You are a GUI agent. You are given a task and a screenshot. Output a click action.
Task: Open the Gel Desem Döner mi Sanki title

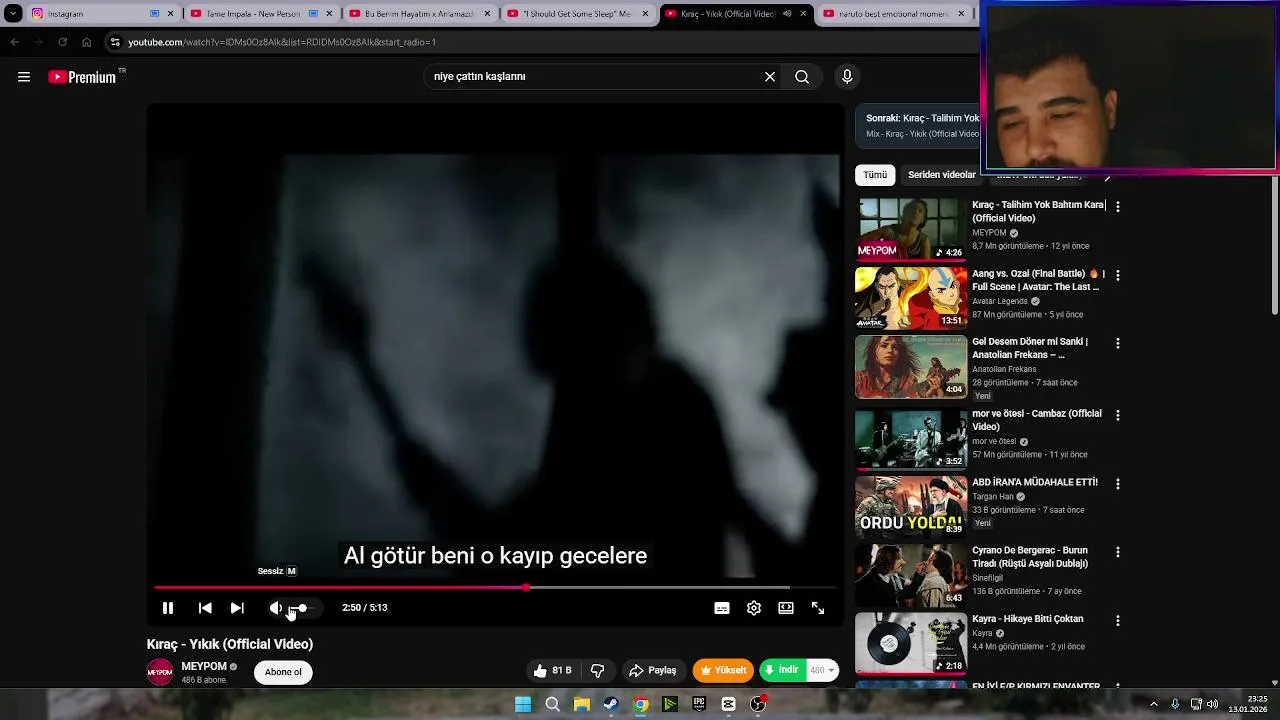(x=1030, y=348)
